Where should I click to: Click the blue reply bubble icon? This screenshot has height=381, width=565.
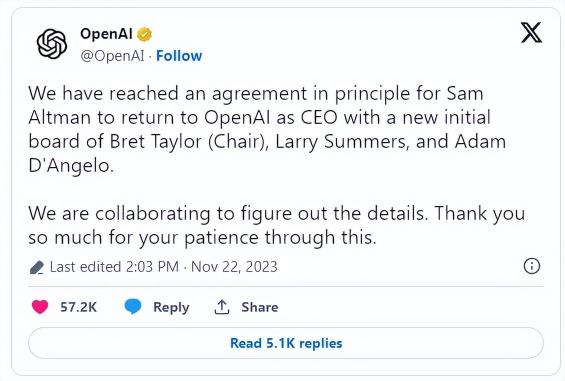coord(133,306)
